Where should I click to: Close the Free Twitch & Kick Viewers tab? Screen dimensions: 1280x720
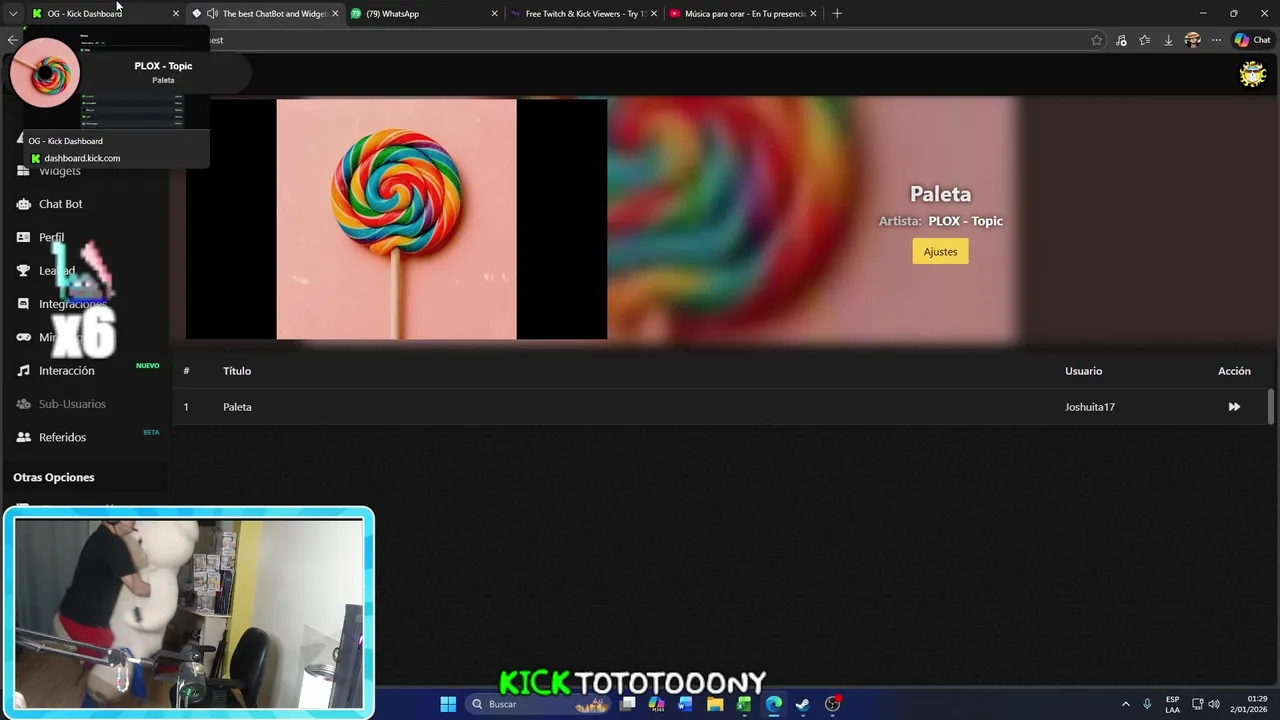pos(654,13)
